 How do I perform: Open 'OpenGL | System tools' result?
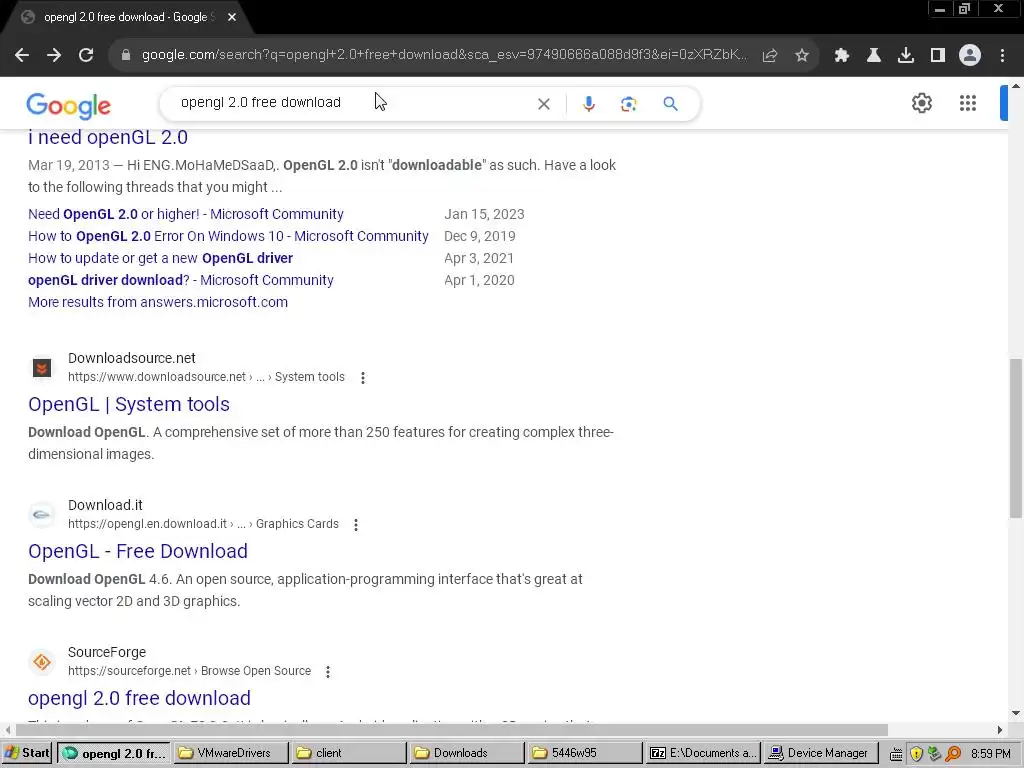pyautogui.click(x=129, y=404)
